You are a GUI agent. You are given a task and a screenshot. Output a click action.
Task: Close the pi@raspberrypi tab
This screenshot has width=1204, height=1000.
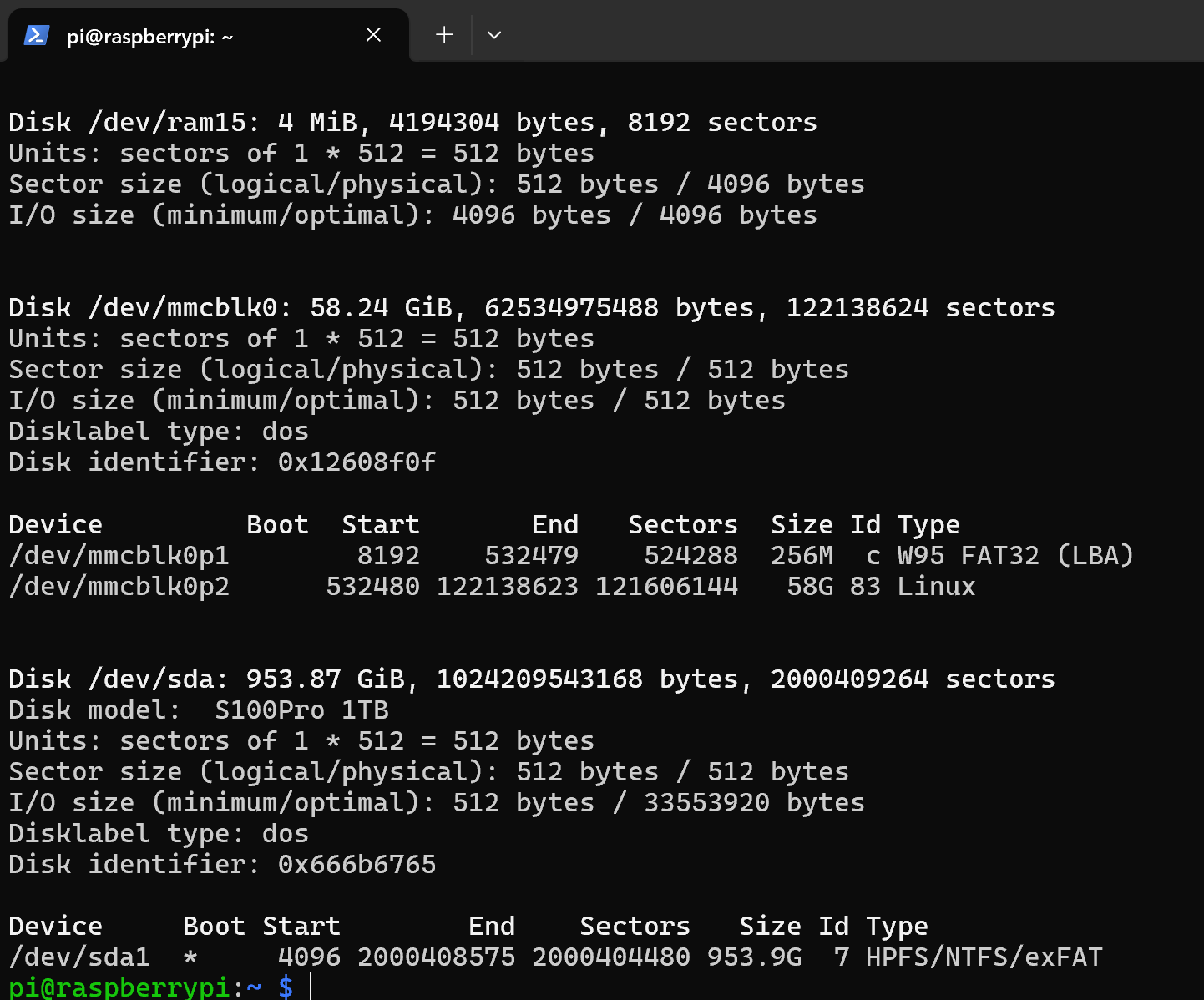tap(373, 35)
